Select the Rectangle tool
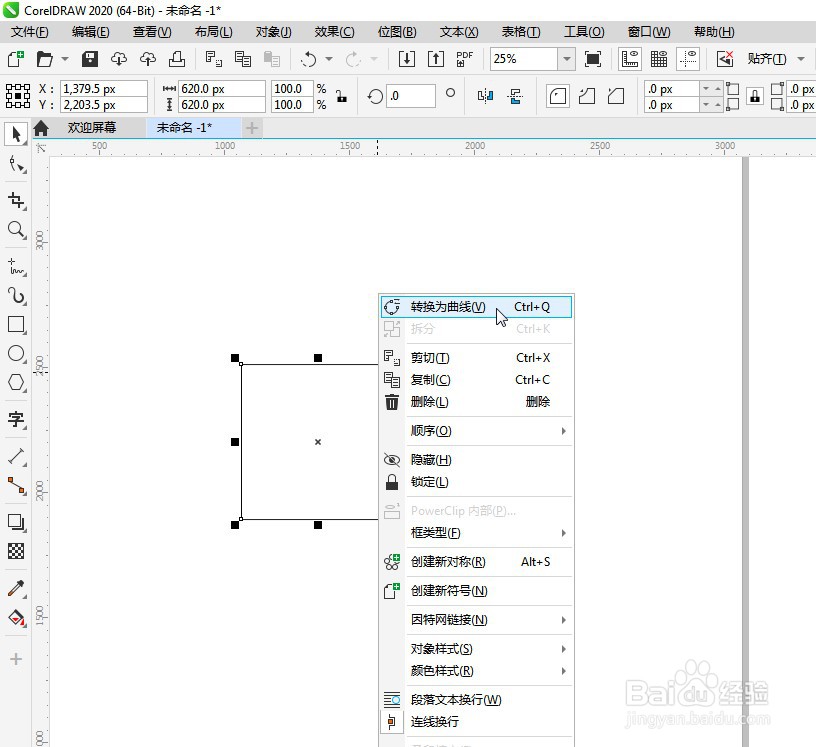 click(x=16, y=324)
